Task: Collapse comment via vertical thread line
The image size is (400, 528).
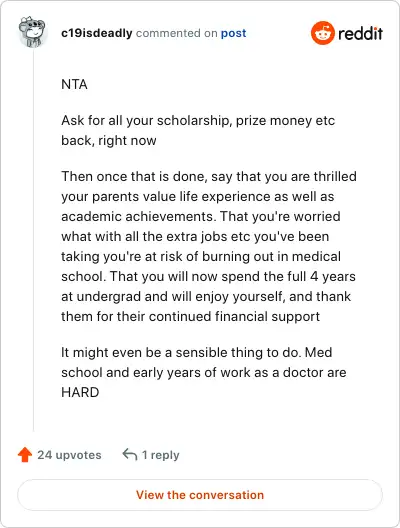Action: tap(33, 239)
